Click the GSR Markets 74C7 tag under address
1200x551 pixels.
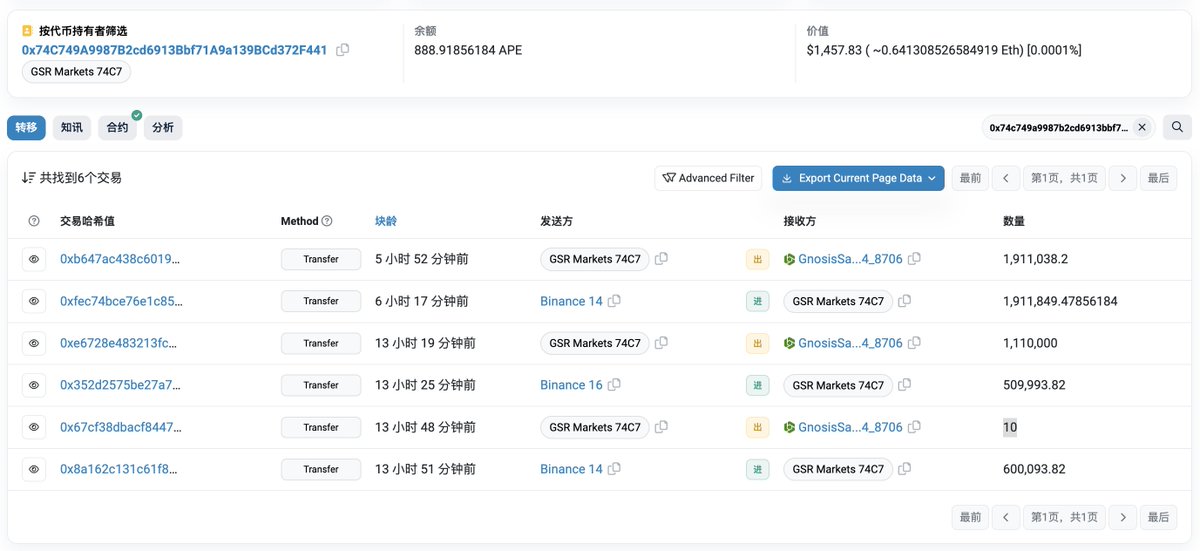(x=76, y=72)
